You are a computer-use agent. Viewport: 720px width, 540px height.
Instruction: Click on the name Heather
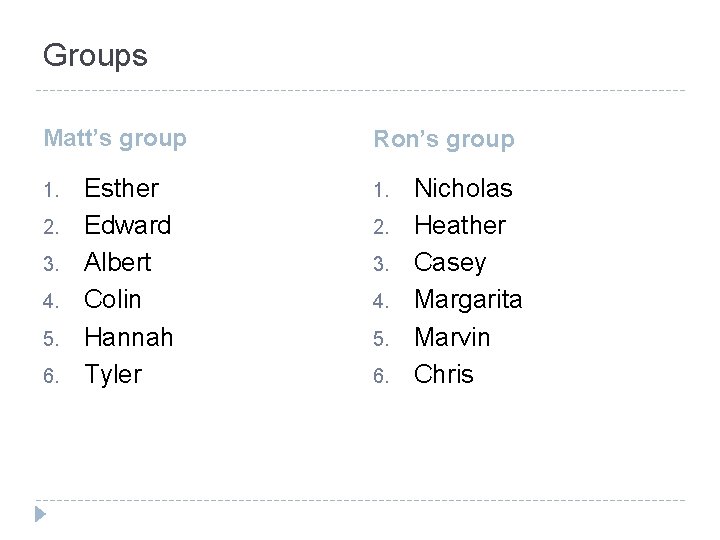click(x=460, y=225)
